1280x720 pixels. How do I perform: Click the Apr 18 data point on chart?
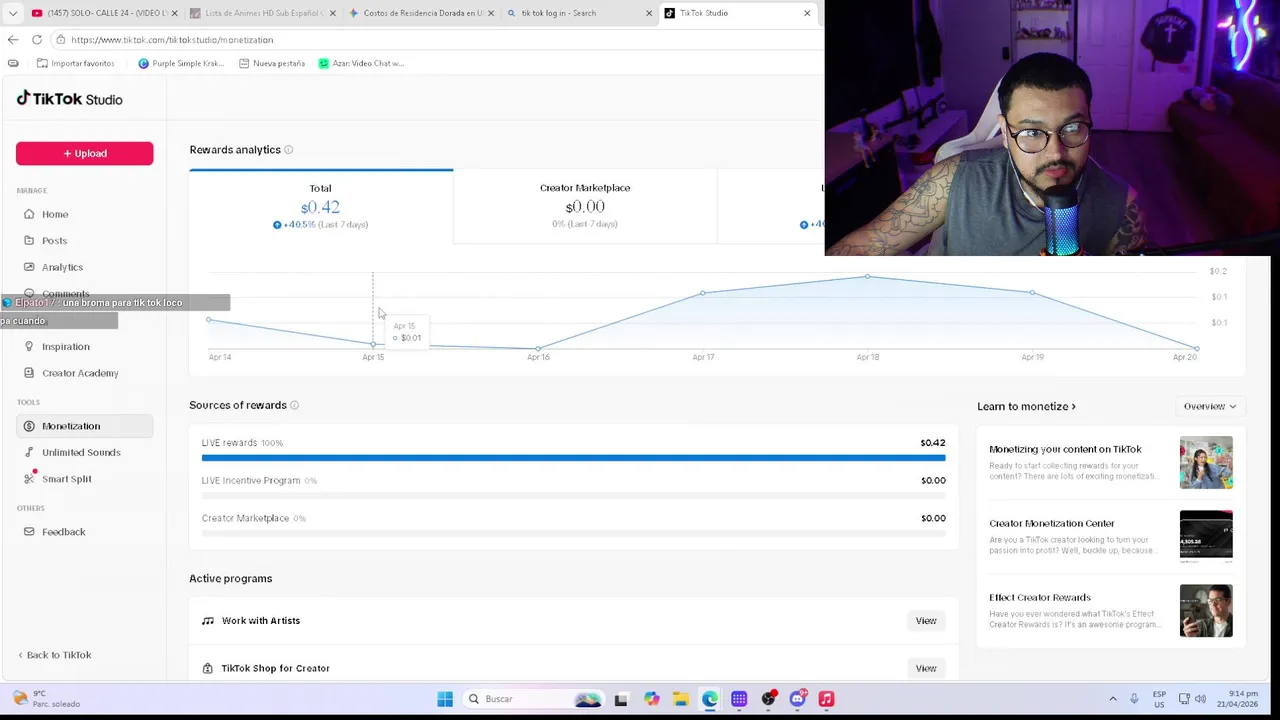[867, 276]
